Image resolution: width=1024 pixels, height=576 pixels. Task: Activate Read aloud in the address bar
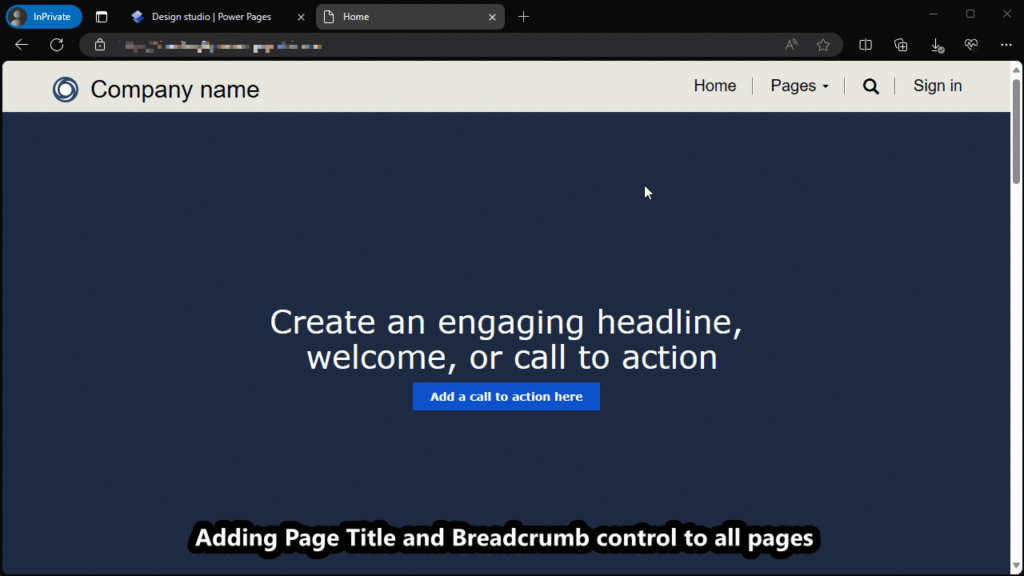pos(790,45)
